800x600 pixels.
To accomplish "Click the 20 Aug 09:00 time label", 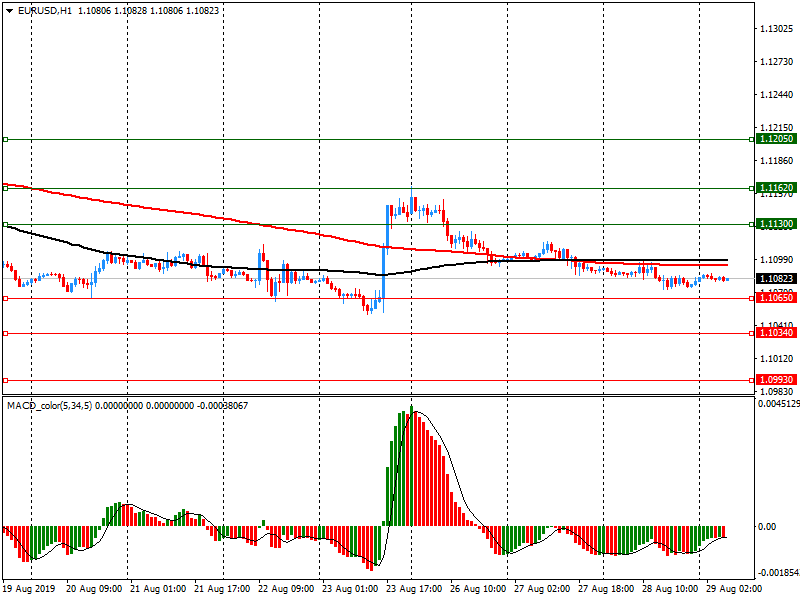I will click(x=94, y=589).
